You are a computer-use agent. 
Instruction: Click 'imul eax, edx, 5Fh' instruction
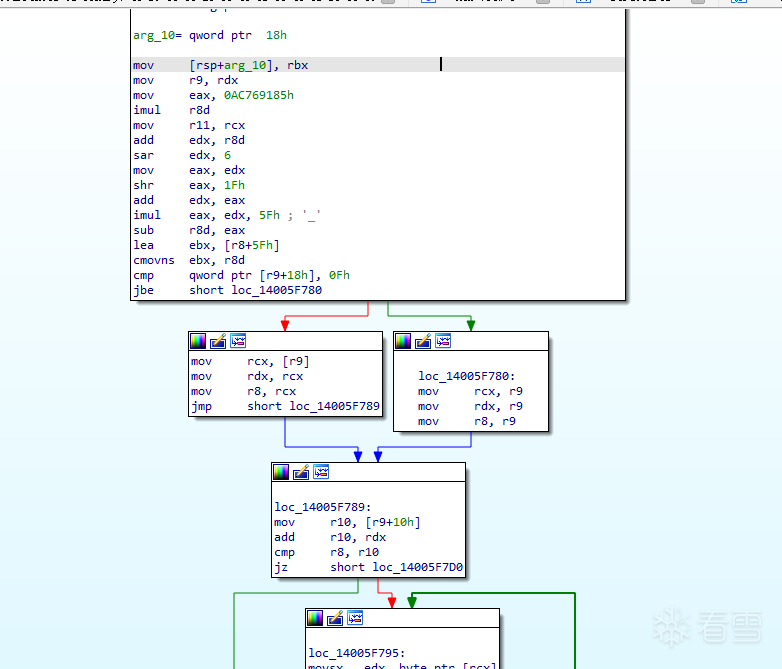coord(206,215)
